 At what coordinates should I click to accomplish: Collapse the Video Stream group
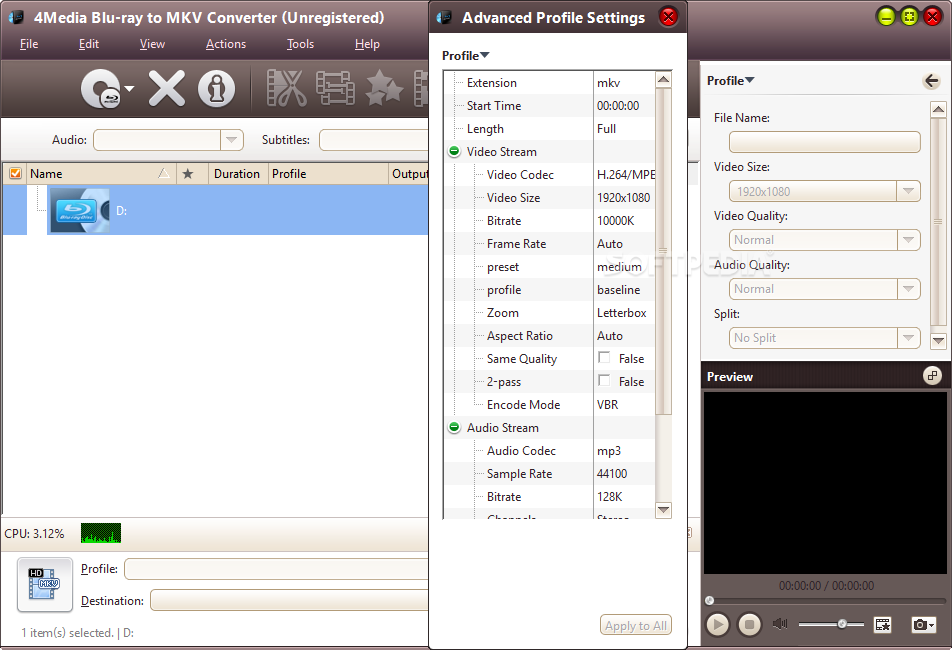point(454,151)
